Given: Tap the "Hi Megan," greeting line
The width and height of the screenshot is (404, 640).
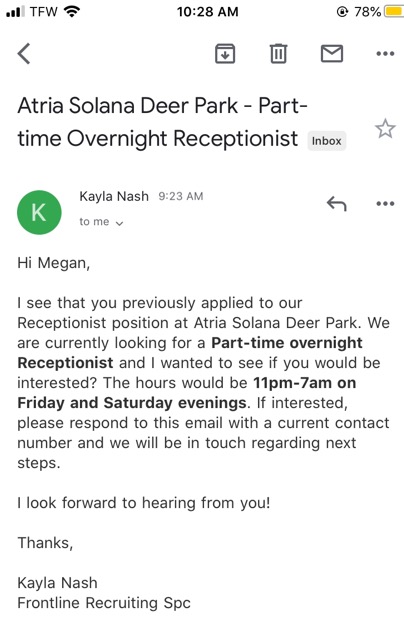Looking at the screenshot, I should tap(53, 263).
